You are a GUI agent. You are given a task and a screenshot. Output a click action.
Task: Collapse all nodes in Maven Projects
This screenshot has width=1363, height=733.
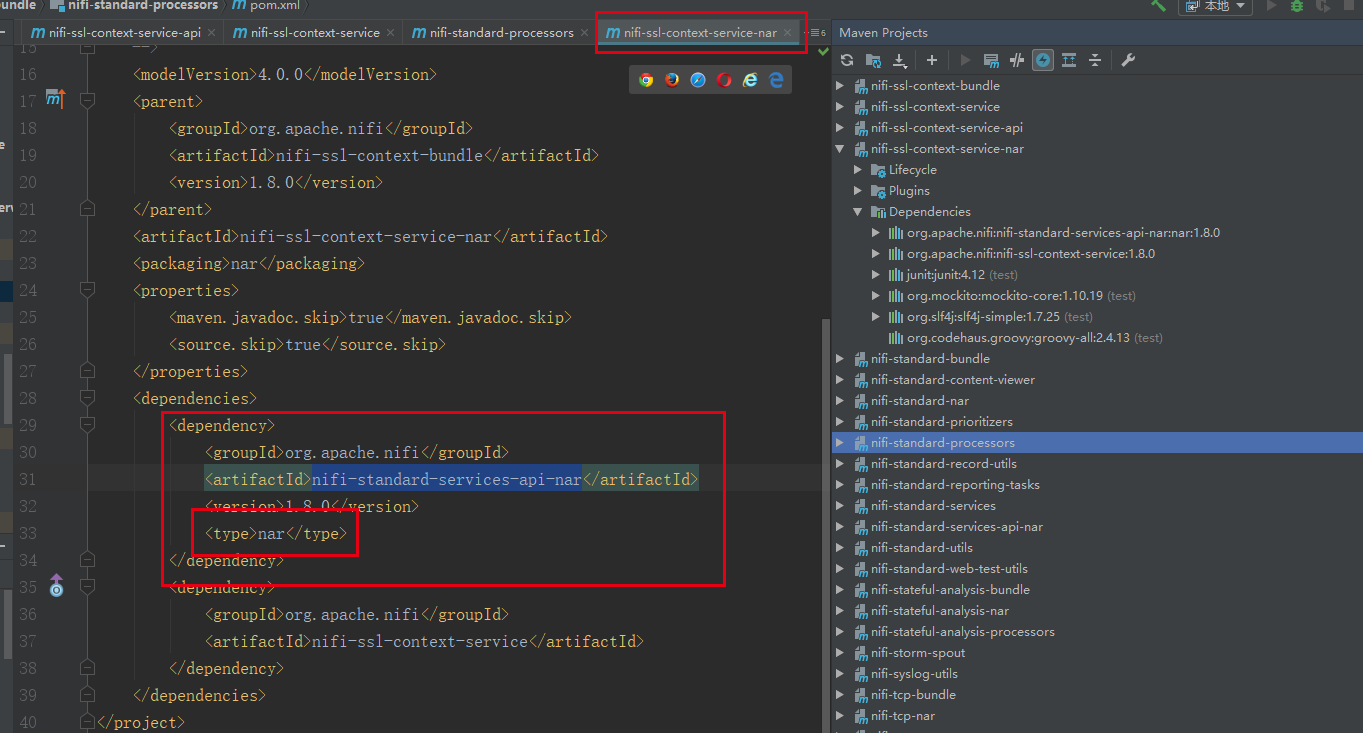coord(1095,60)
